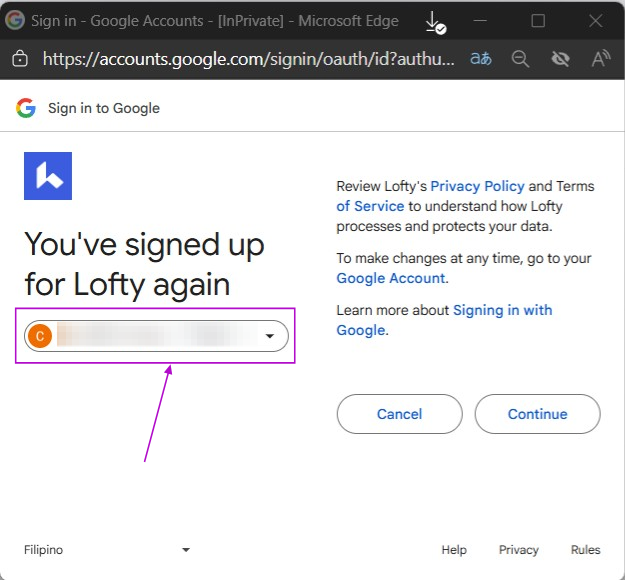This screenshot has width=625, height=580.
Task: Open the Google Account link
Action: 391,278
